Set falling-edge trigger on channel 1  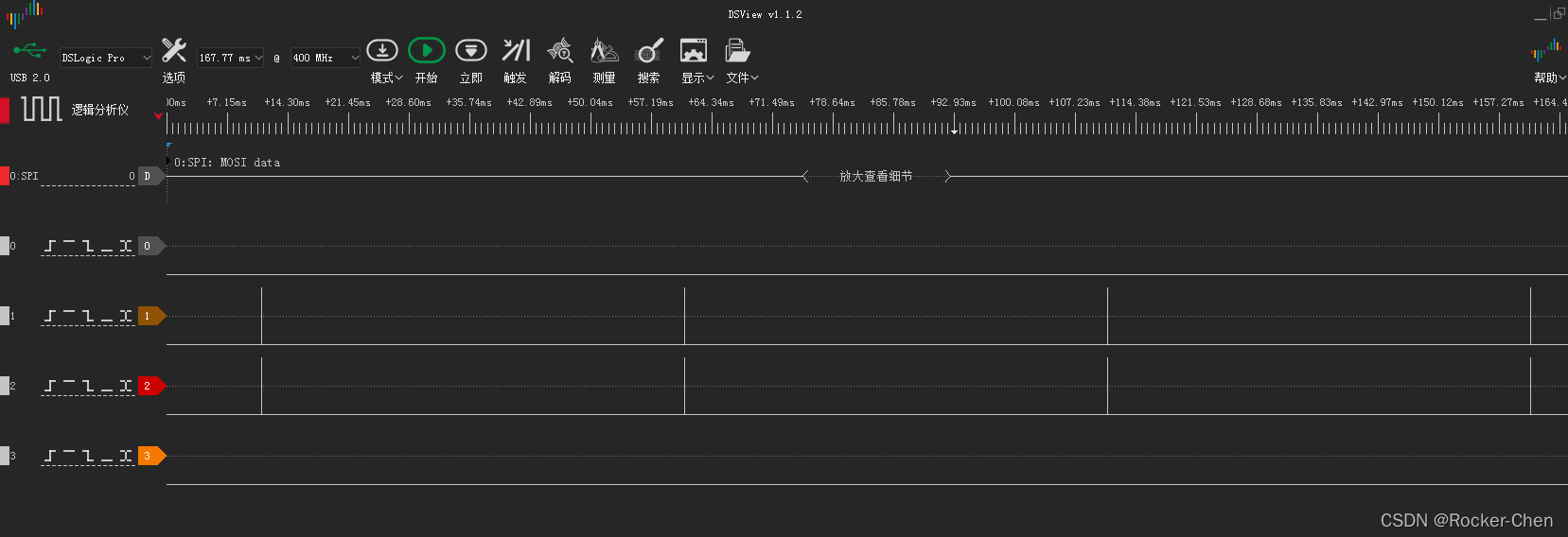(88, 316)
